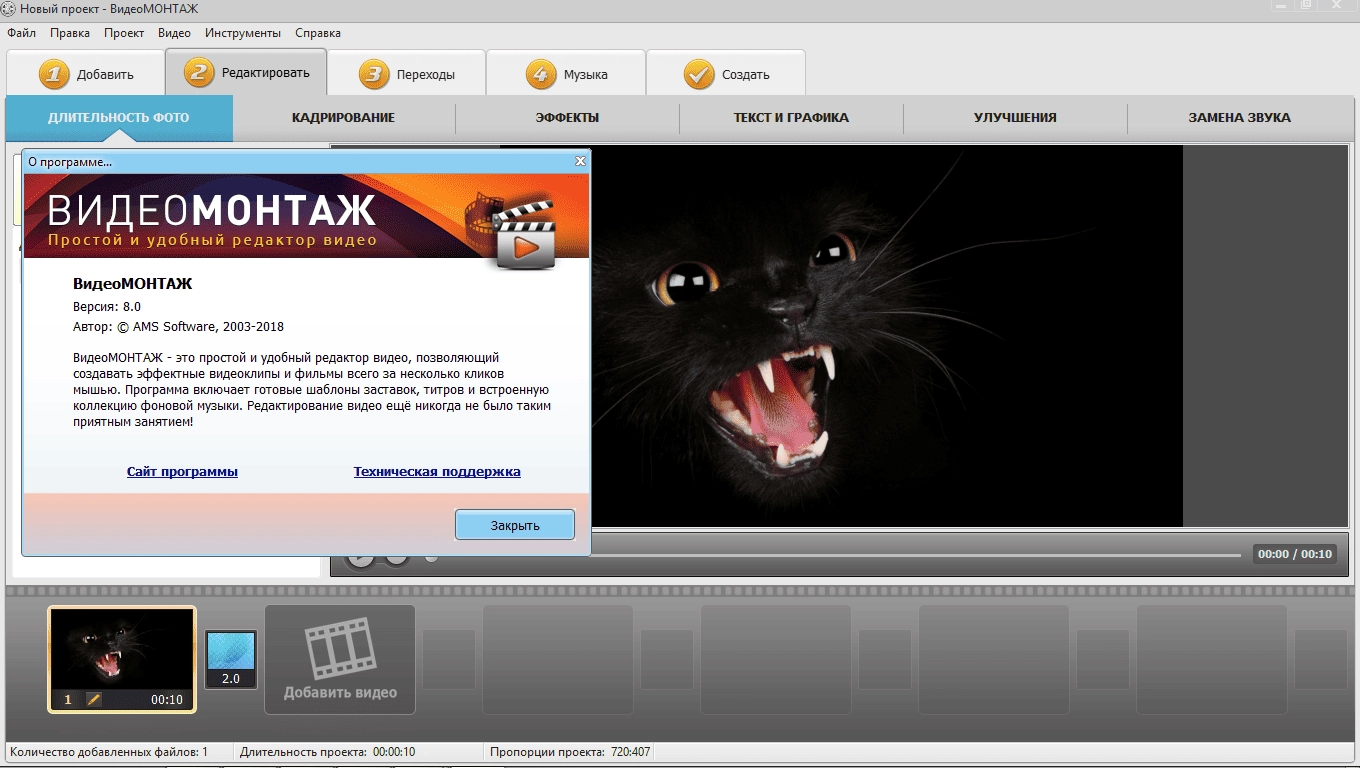Switch to the УЛУЧШЕНИЯ sub-tab

coord(1015,117)
